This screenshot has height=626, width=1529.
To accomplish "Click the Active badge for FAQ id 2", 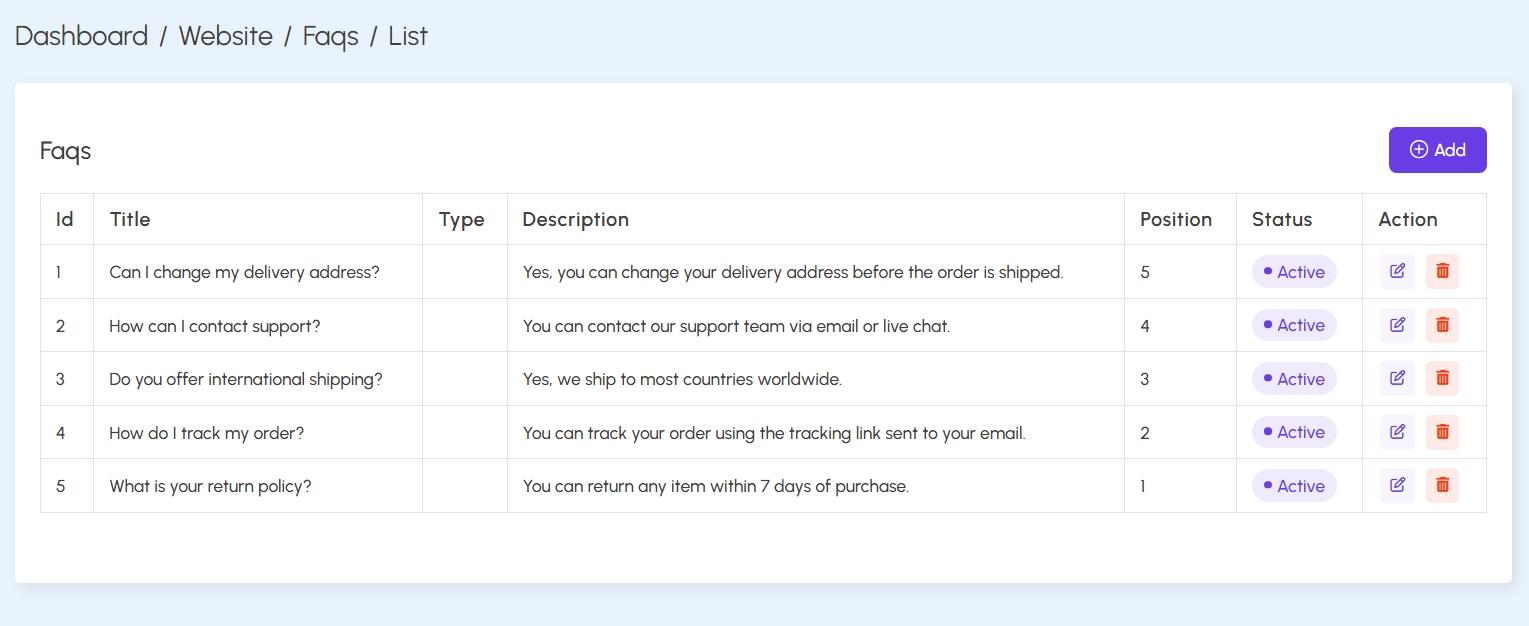I will (1294, 325).
